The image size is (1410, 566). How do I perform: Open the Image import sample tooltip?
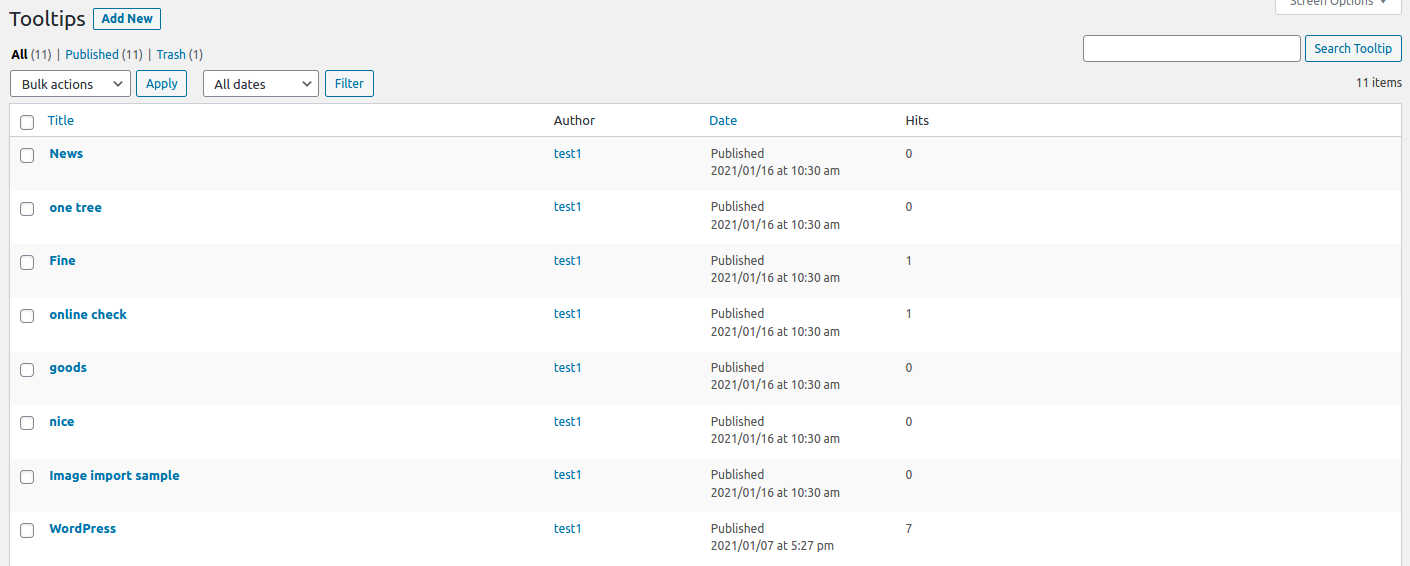pos(114,476)
